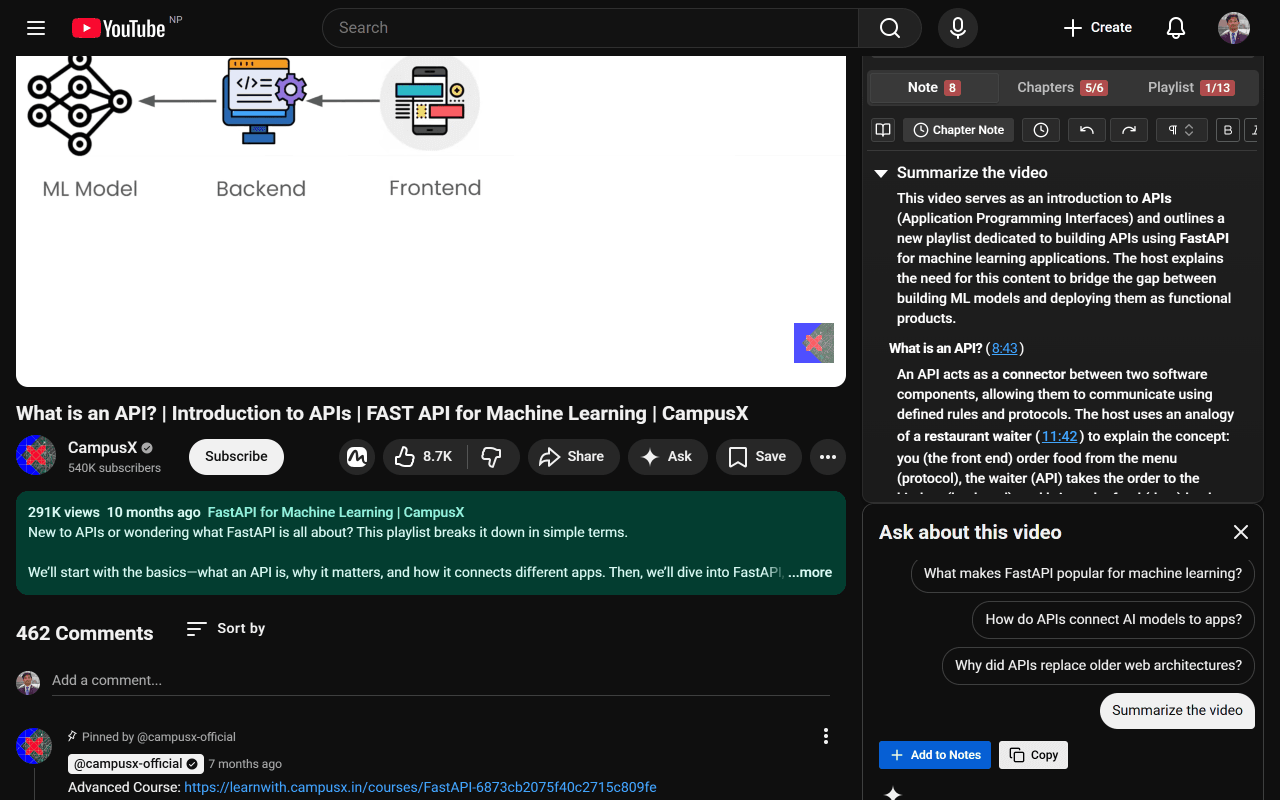
Task: Open the hamburger menu beside YouTube logo
Action: [36, 27]
